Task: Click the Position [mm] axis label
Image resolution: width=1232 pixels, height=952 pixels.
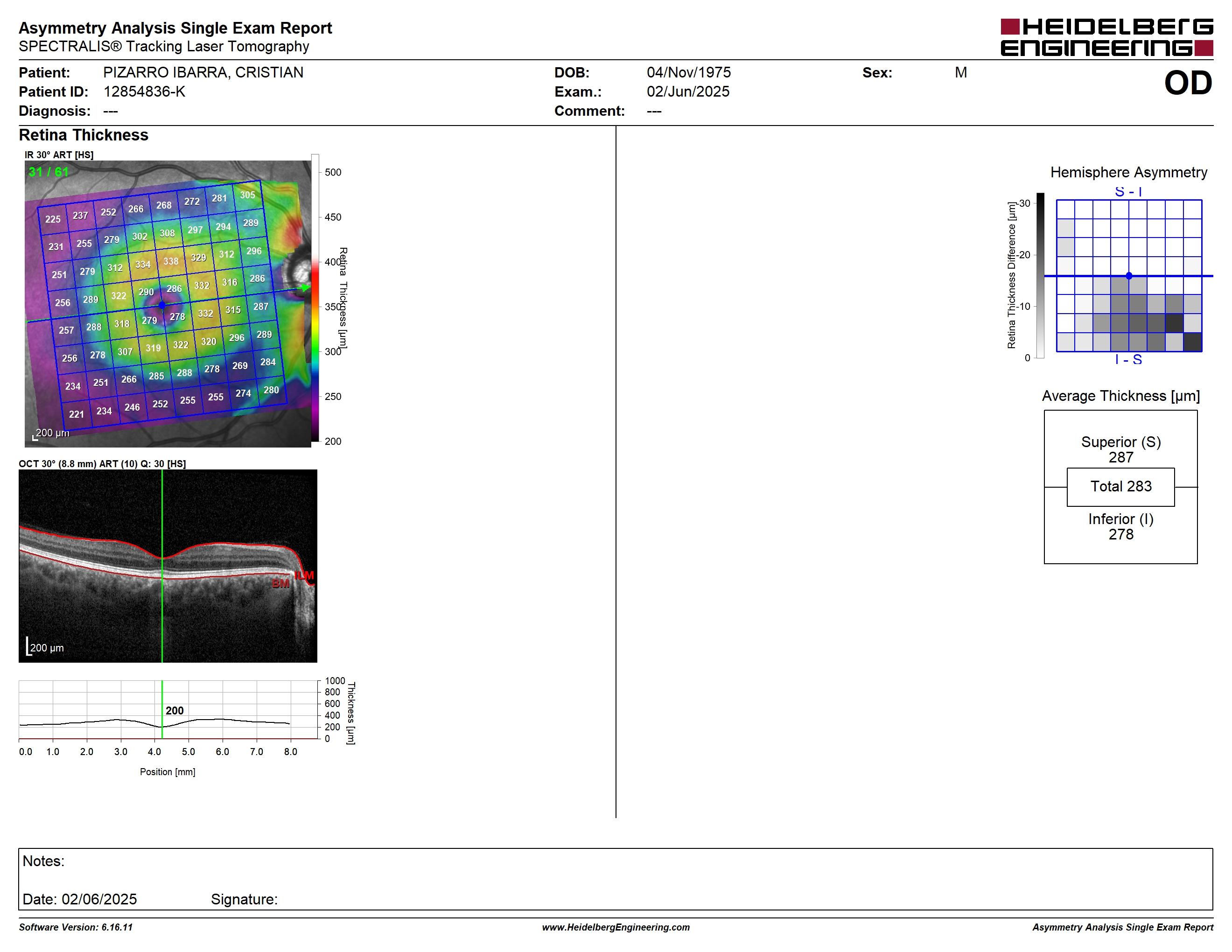Action: pyautogui.click(x=168, y=771)
